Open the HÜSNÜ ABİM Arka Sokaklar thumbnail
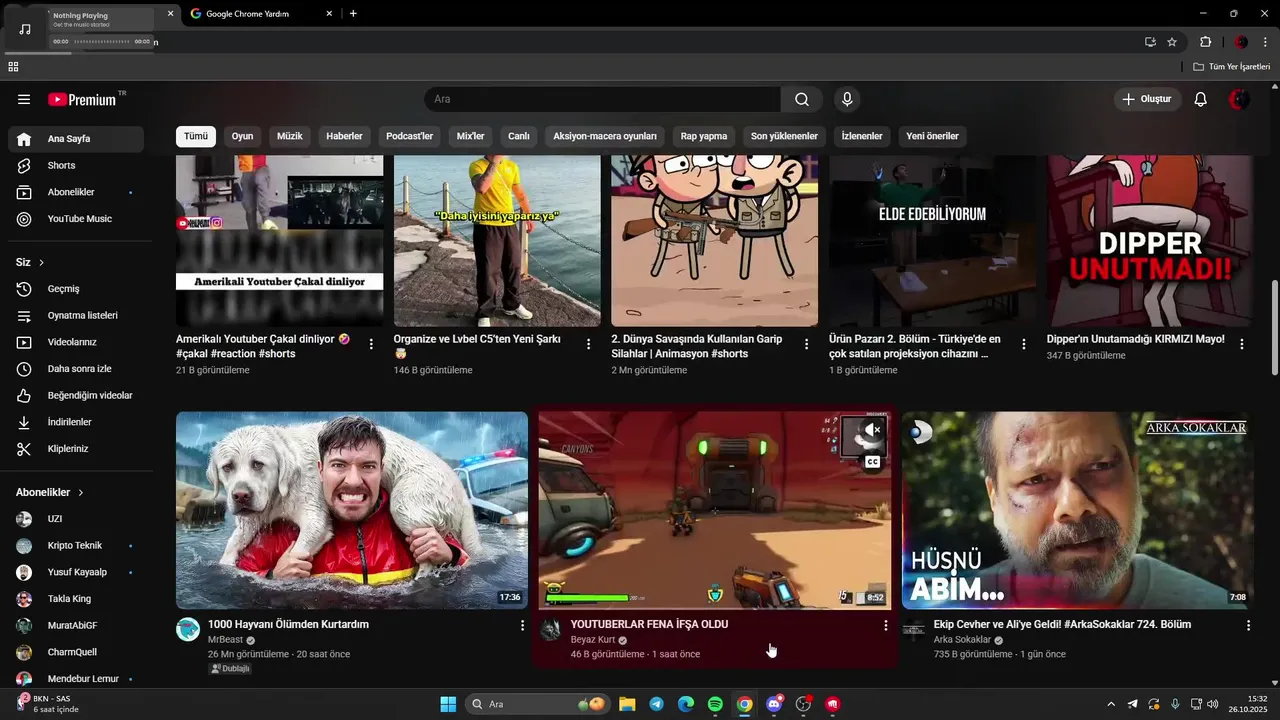The height and width of the screenshot is (720, 1280). coord(1077,510)
